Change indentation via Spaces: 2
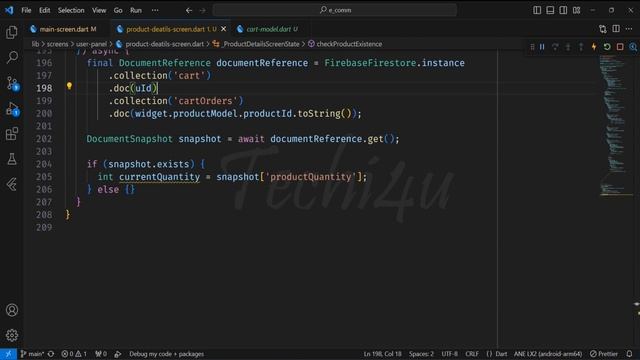 (421, 354)
